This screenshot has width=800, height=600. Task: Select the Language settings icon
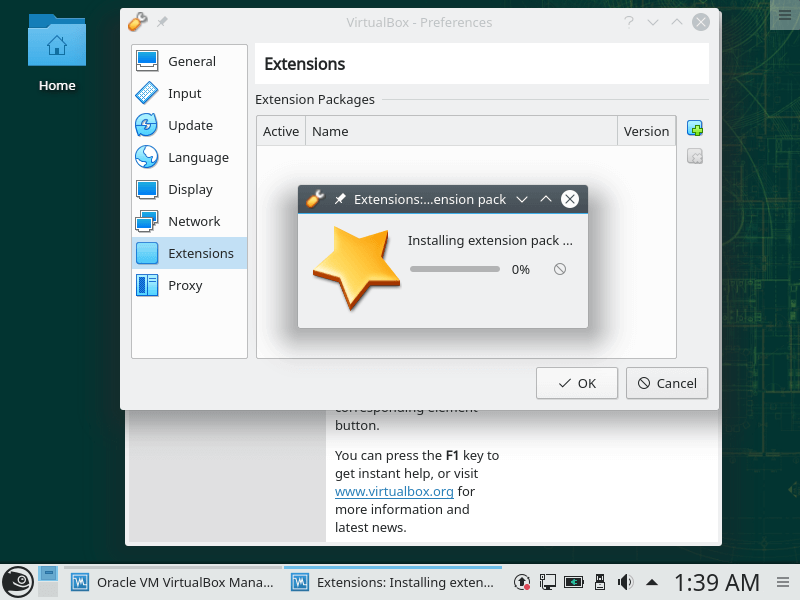point(147,157)
